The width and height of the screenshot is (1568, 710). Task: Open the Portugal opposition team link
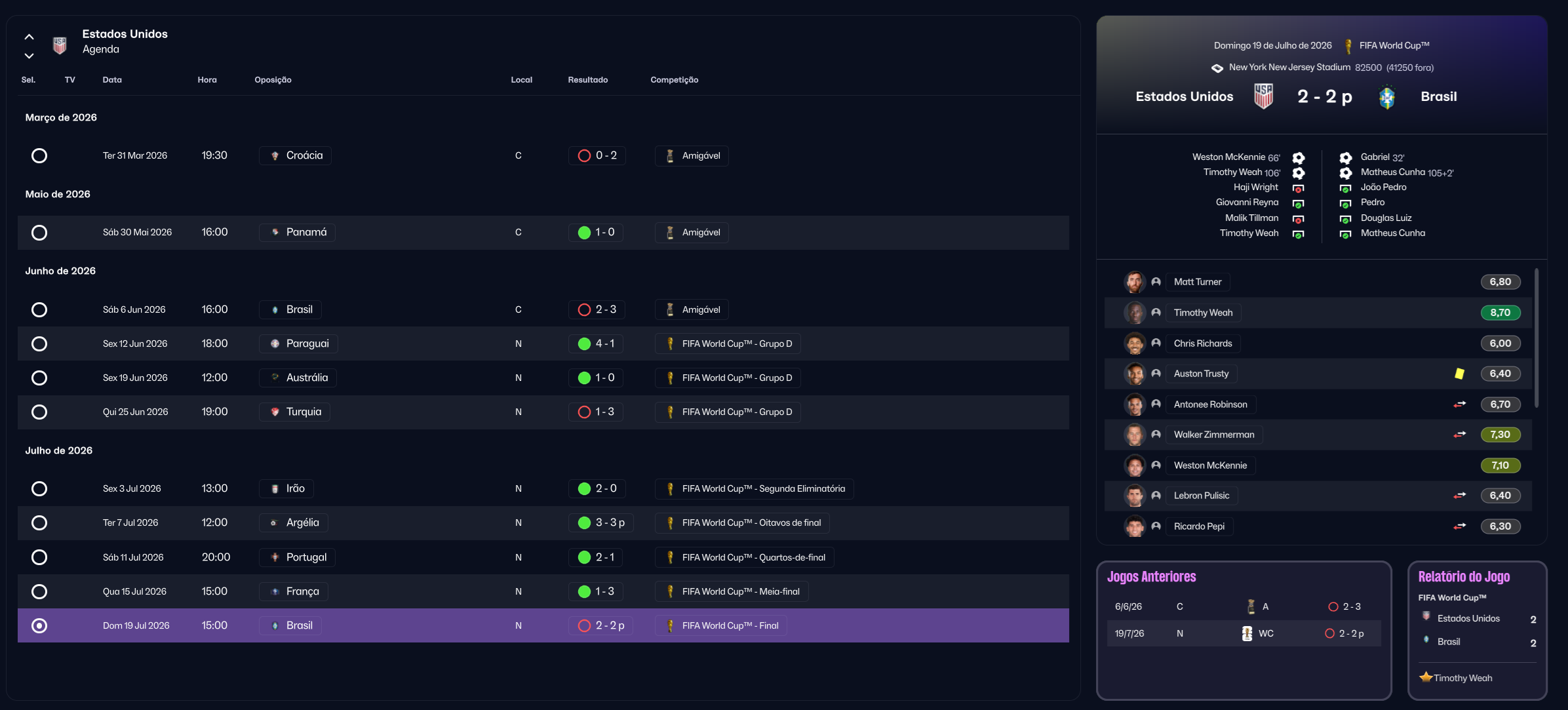(297, 557)
